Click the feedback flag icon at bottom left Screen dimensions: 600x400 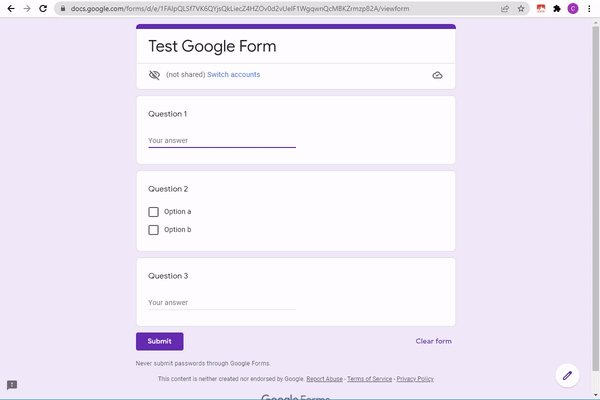point(12,385)
